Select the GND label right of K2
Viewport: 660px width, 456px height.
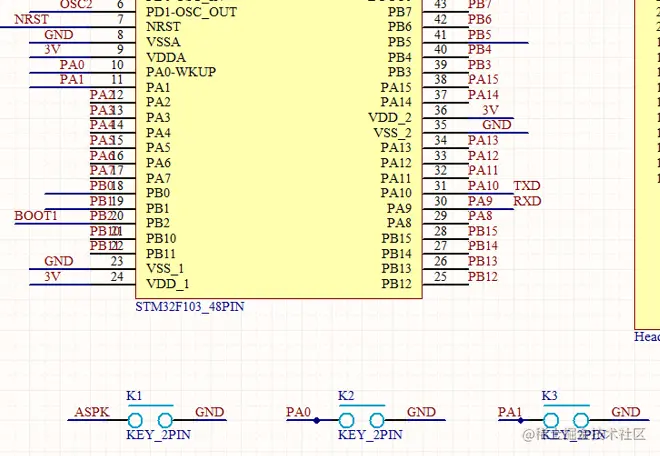tap(421, 412)
